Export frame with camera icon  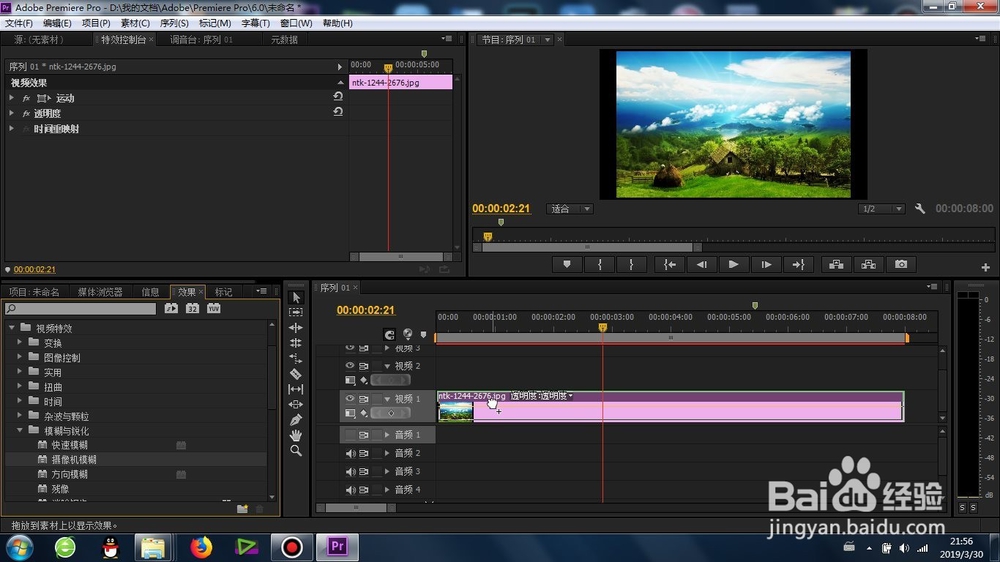click(x=901, y=265)
